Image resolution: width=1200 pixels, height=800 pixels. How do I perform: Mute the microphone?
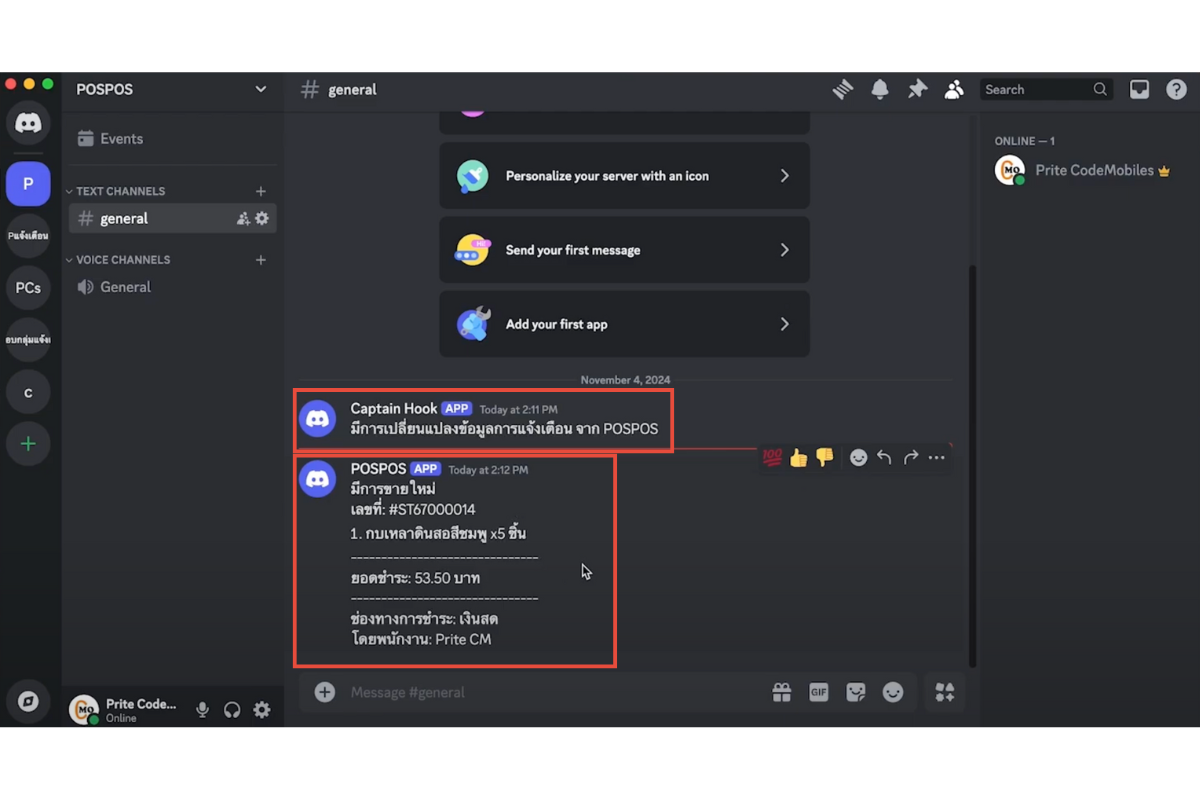(202, 710)
